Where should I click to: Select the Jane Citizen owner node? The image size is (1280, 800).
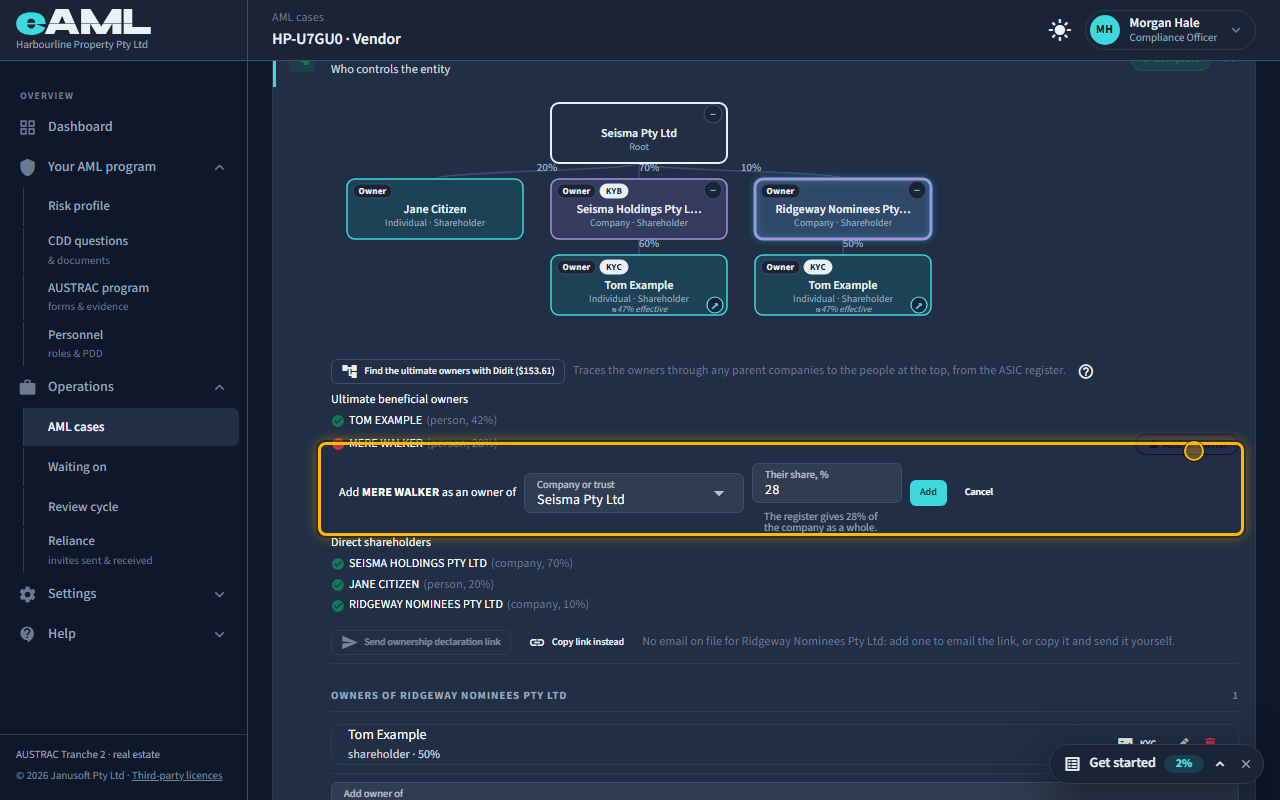tap(435, 209)
